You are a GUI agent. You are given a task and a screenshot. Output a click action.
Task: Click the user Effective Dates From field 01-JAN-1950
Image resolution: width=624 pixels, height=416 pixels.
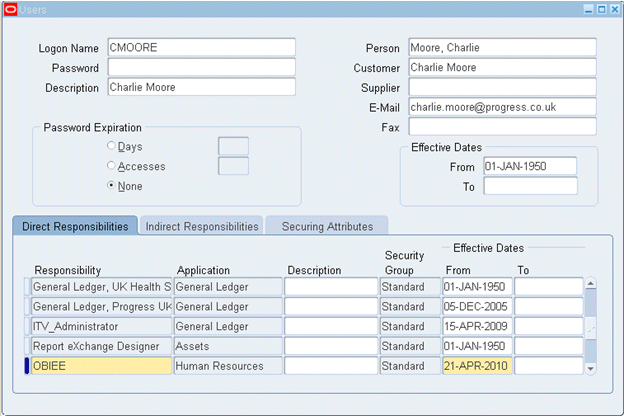pyautogui.click(x=530, y=166)
